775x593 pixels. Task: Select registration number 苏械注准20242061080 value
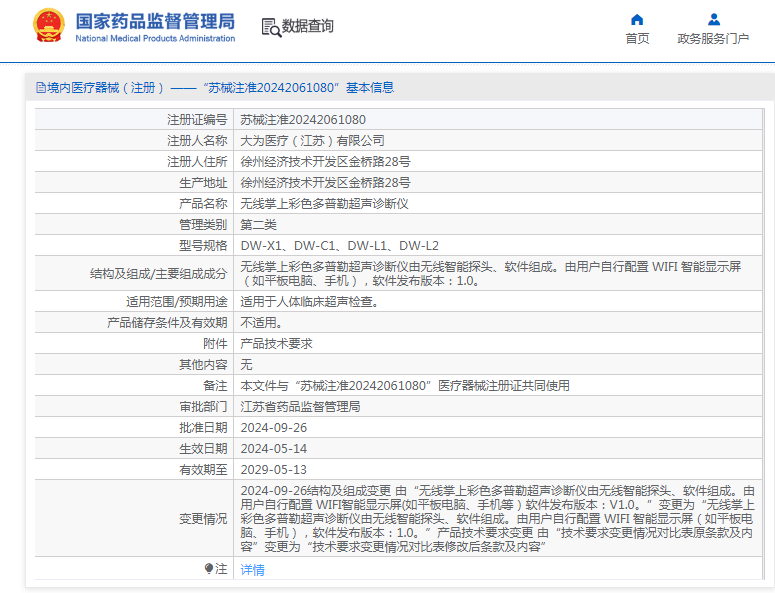pyautogui.click(x=303, y=120)
